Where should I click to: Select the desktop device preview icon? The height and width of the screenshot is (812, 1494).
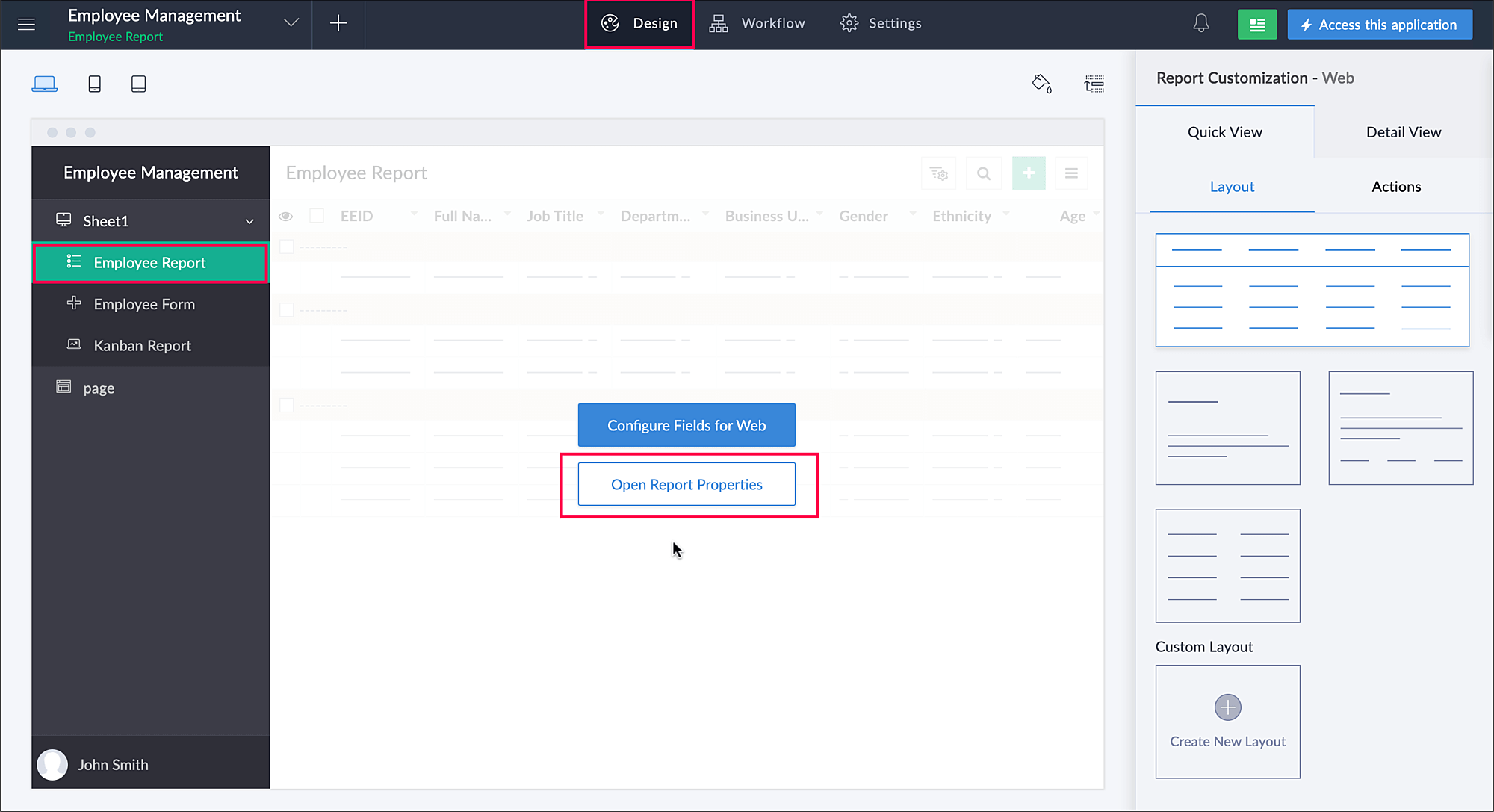click(x=44, y=84)
